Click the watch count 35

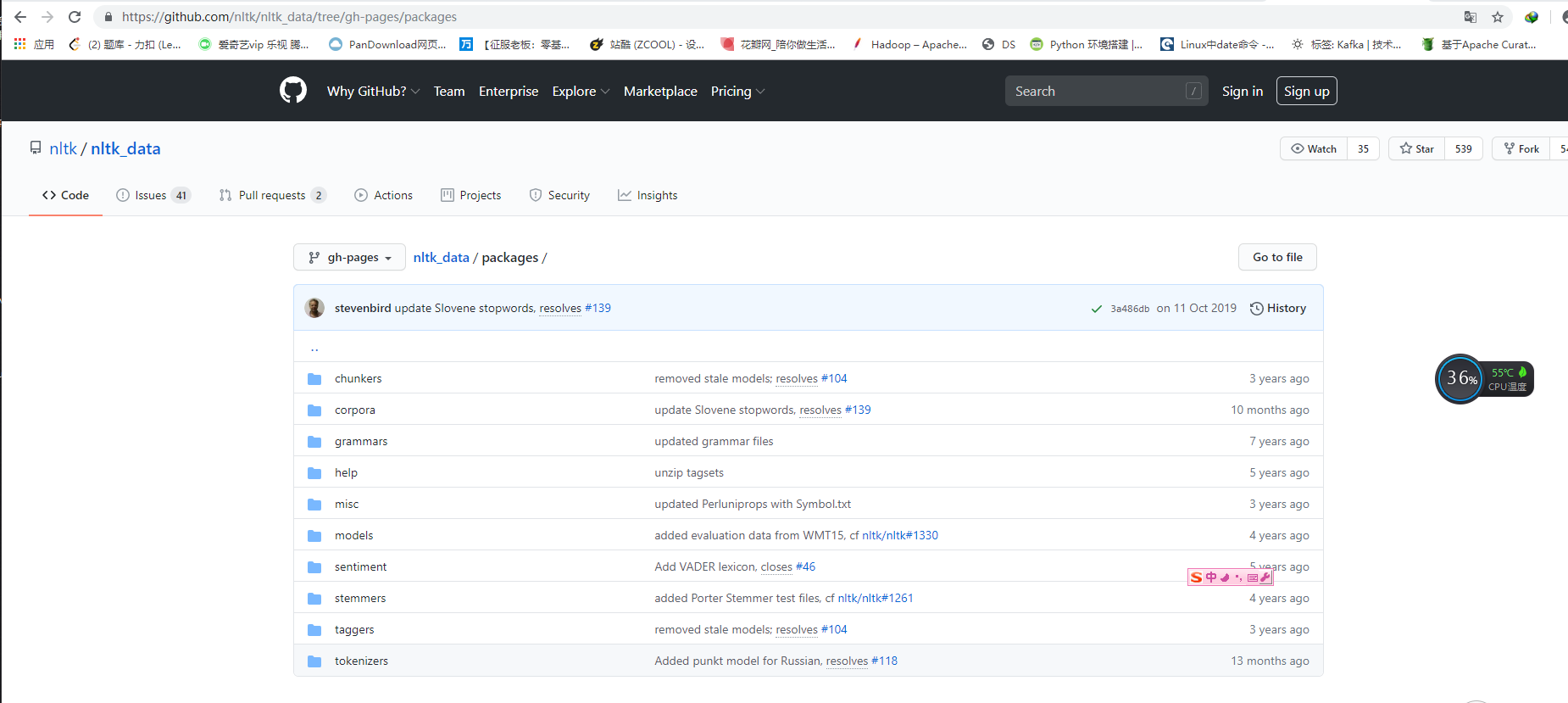[x=1363, y=148]
